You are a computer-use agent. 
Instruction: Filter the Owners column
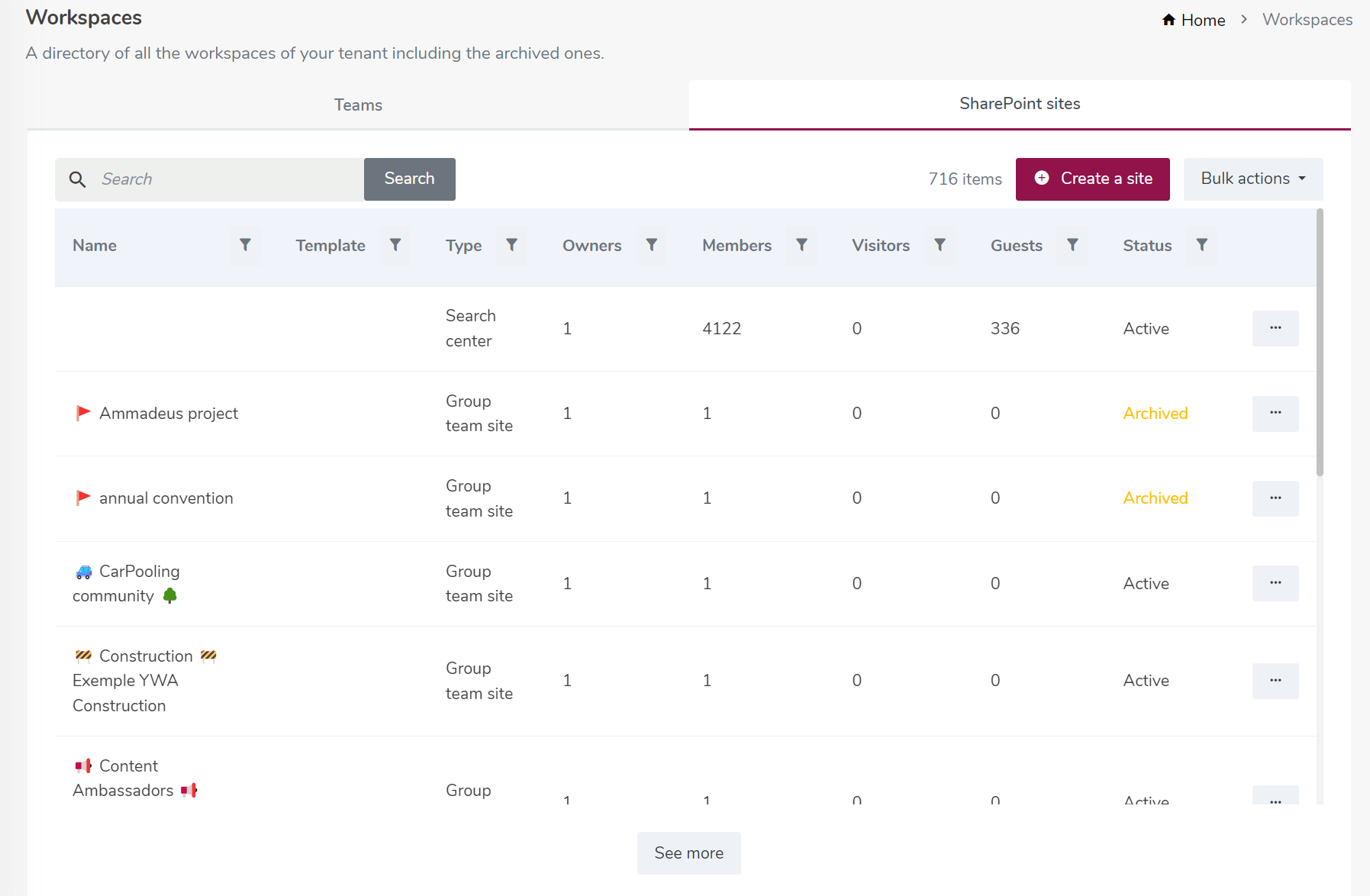point(652,245)
